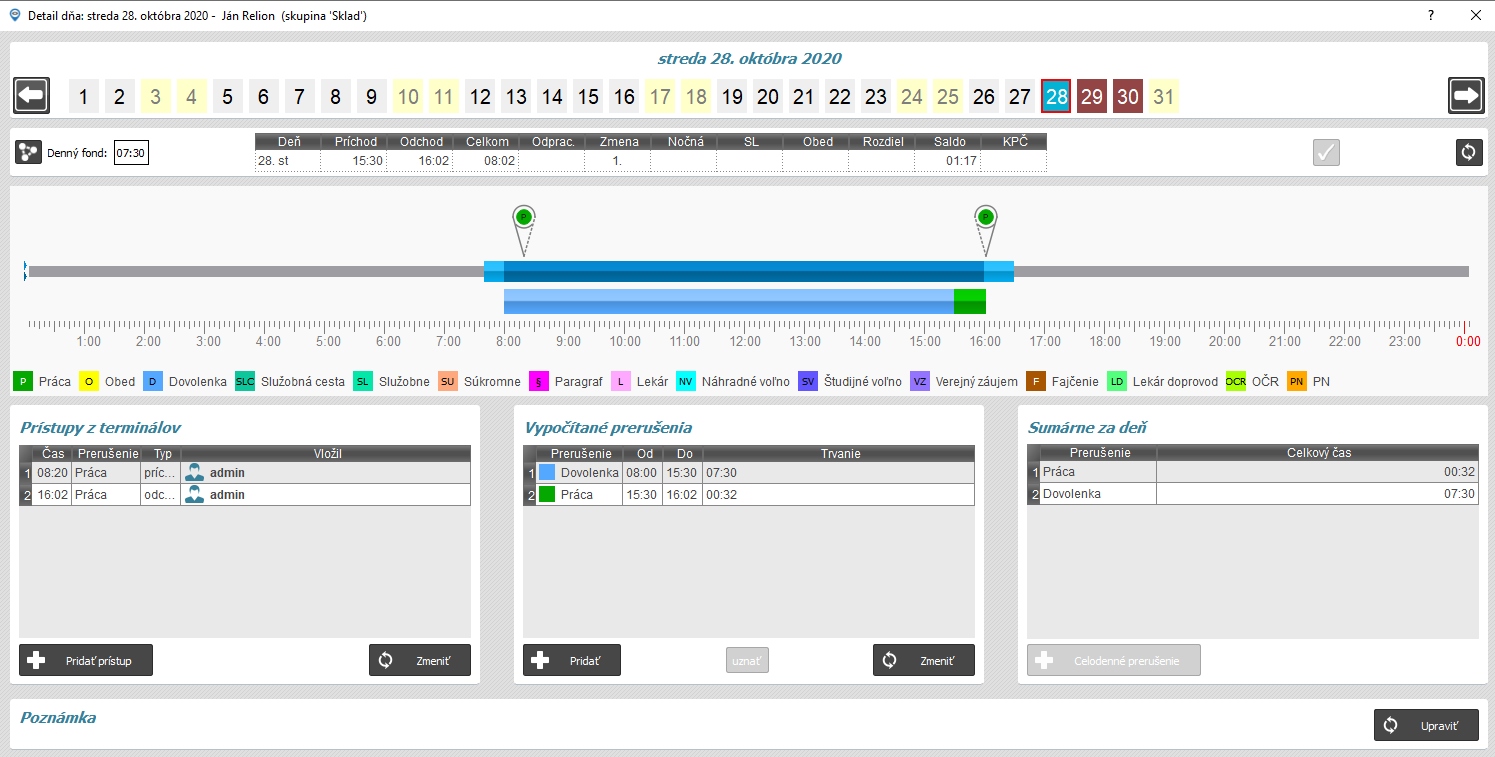Select terminal access row with time 16:02
1495x757 pixels.
[245, 495]
